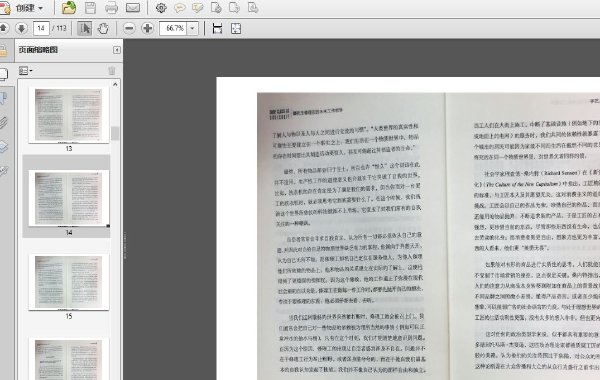The height and width of the screenshot is (380, 600).
Task: Click the document-with-curved-arrow toolbar icon
Action: click(234, 8)
